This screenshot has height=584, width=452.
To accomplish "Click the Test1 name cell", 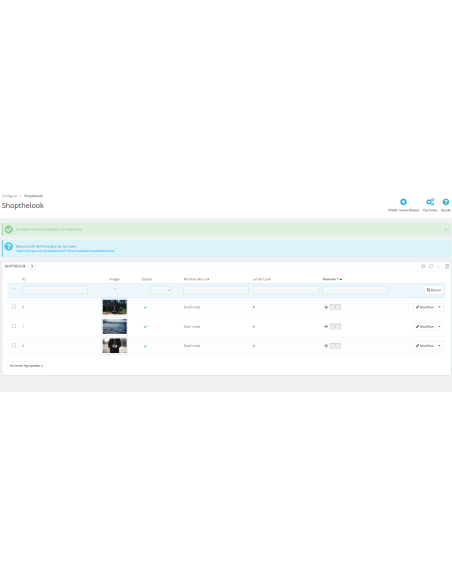I will coord(192,327).
